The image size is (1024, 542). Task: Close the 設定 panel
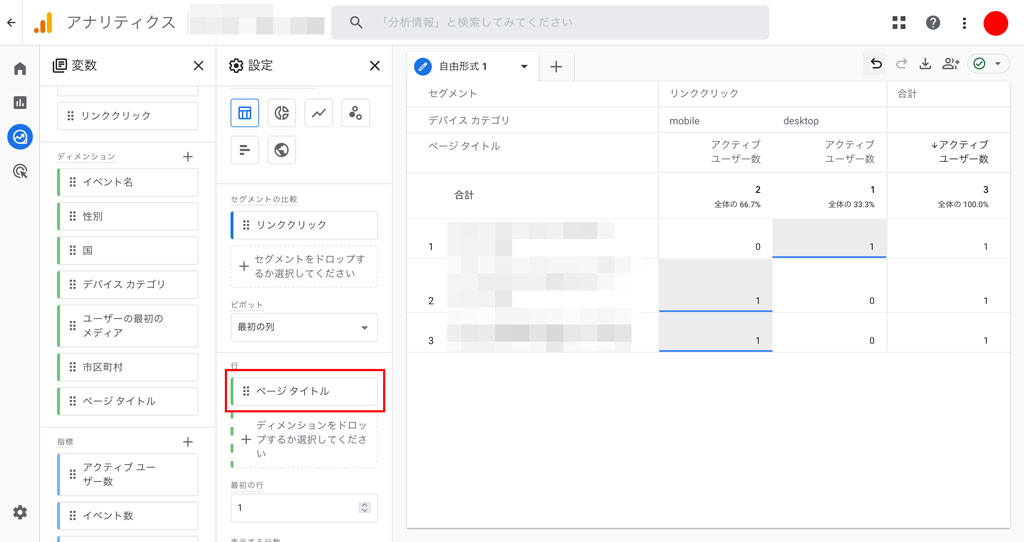click(375, 65)
